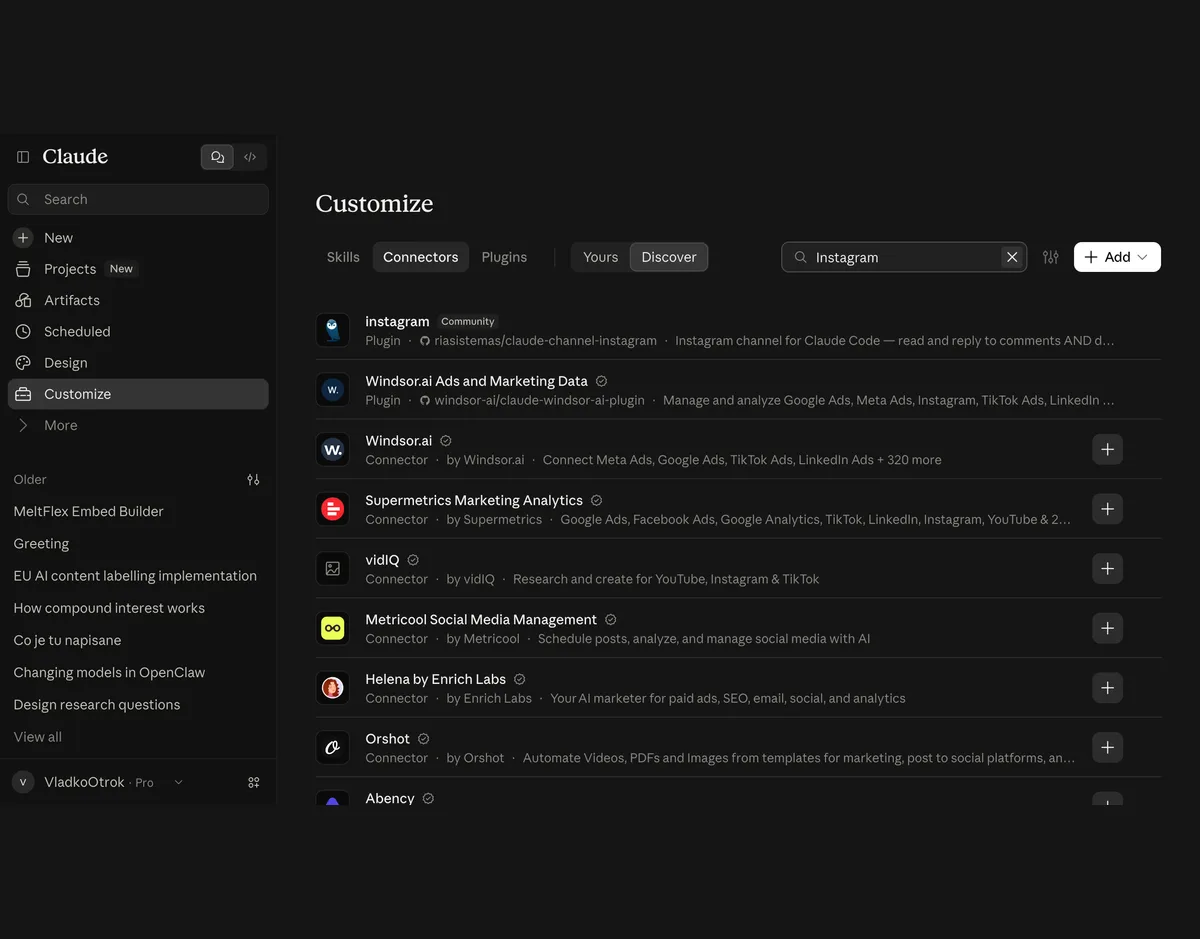The width and height of the screenshot is (1200, 939).
Task: Click the Claude logo text
Action: tap(75, 157)
